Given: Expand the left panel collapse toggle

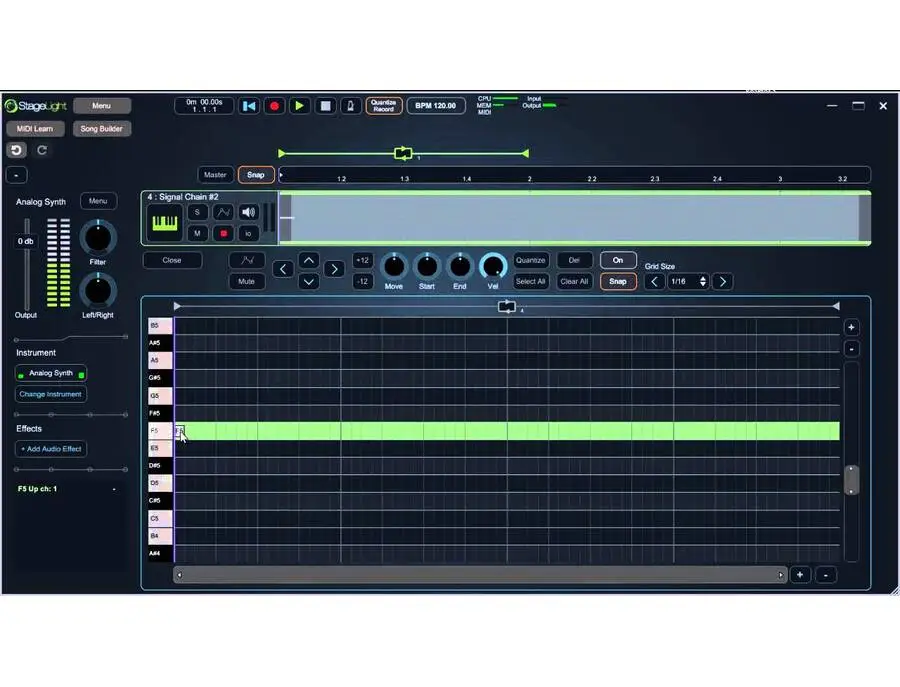Looking at the screenshot, I should [x=16, y=174].
